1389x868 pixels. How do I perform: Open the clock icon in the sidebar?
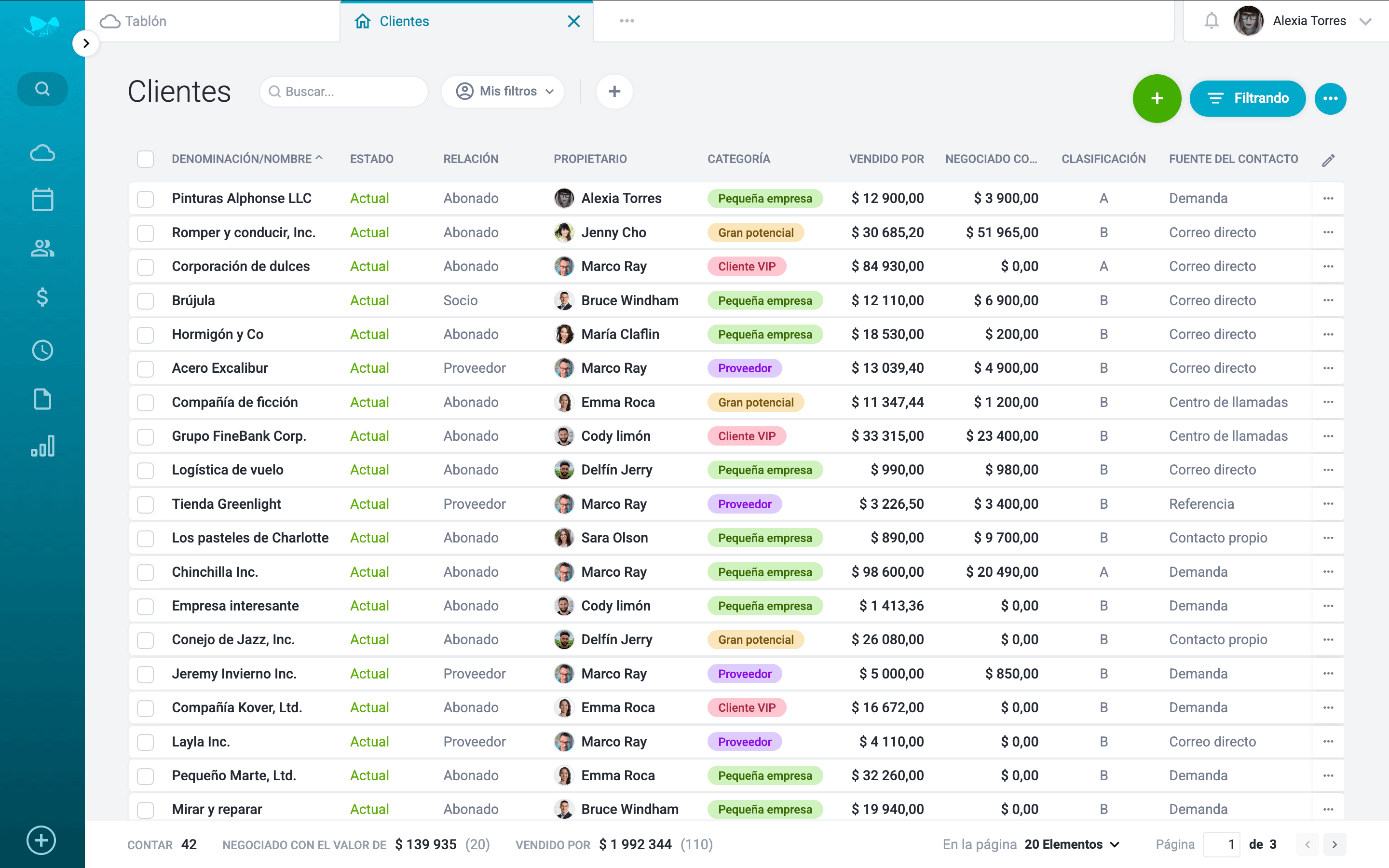click(42, 350)
